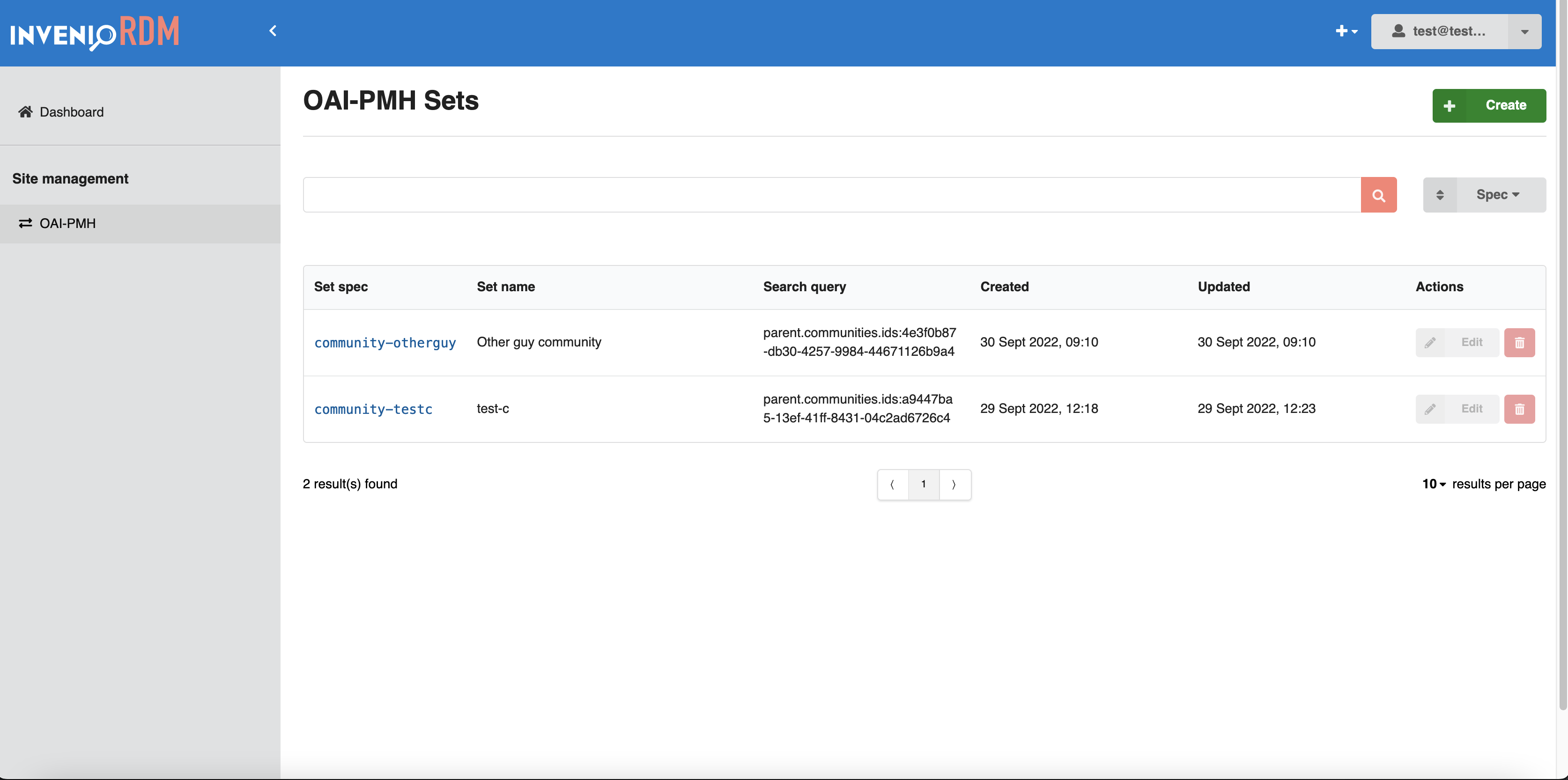
Task: Open the community-testc set link
Action: click(373, 409)
